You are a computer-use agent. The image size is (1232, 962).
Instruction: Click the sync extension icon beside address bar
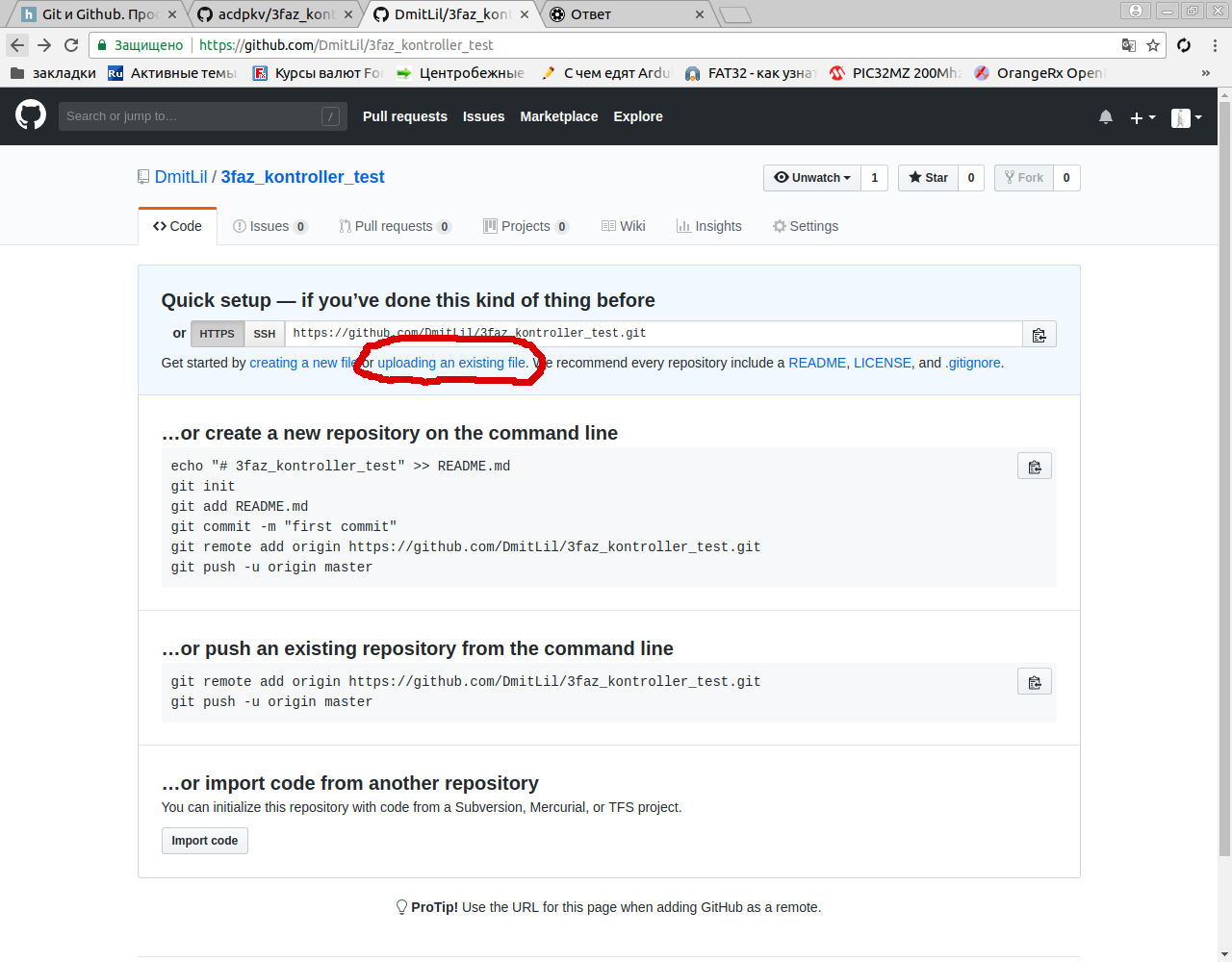pos(1184,45)
